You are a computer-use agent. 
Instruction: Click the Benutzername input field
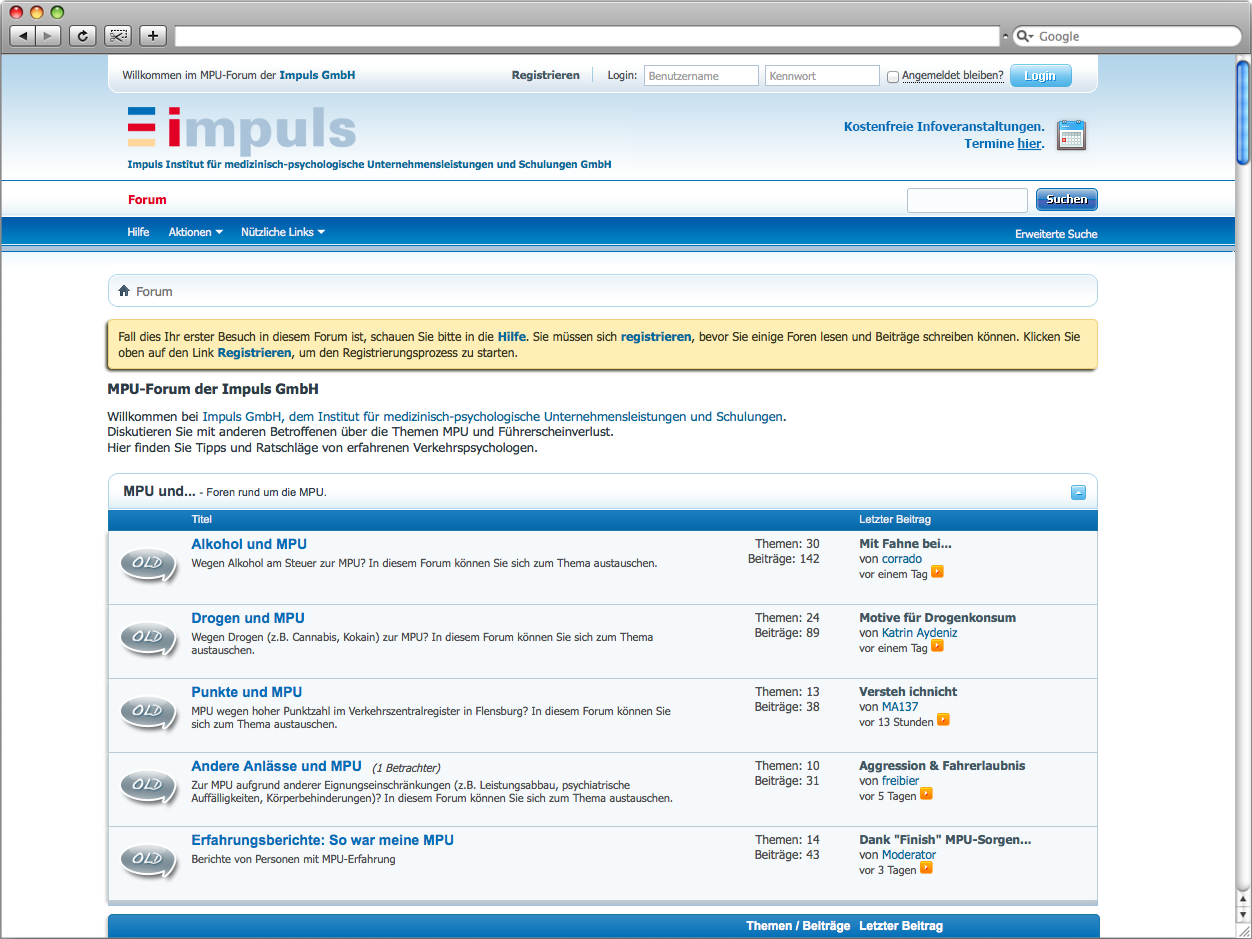[701, 76]
